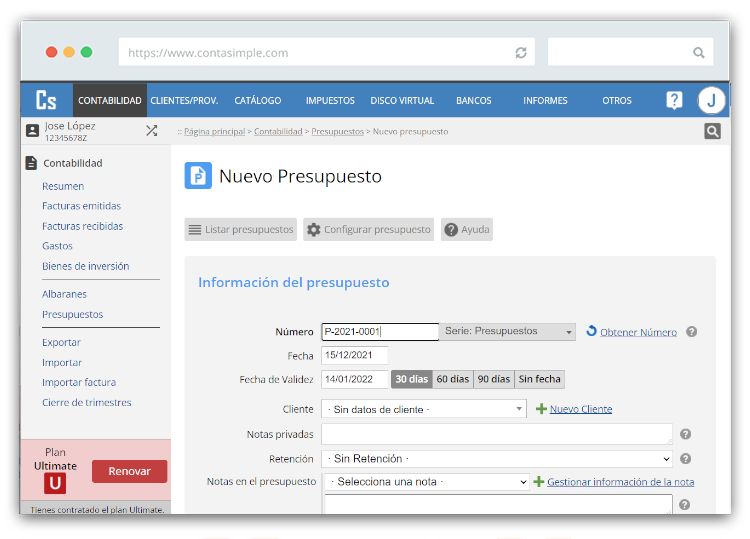Open Facturas emitidas in the sidebar
This screenshot has width=750, height=539.
click(81, 206)
